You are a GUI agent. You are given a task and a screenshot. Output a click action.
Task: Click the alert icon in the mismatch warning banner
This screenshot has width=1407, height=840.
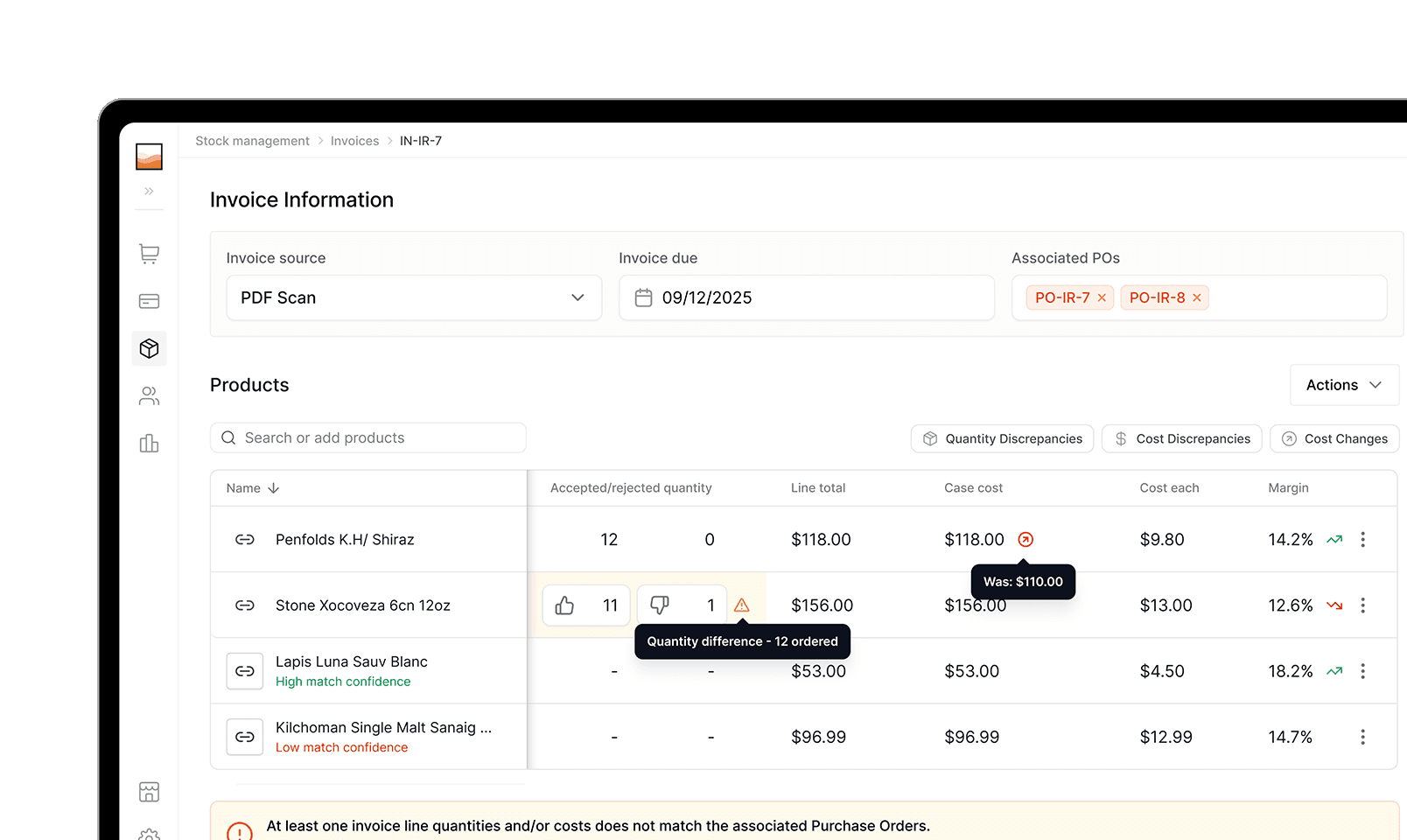pos(240,831)
